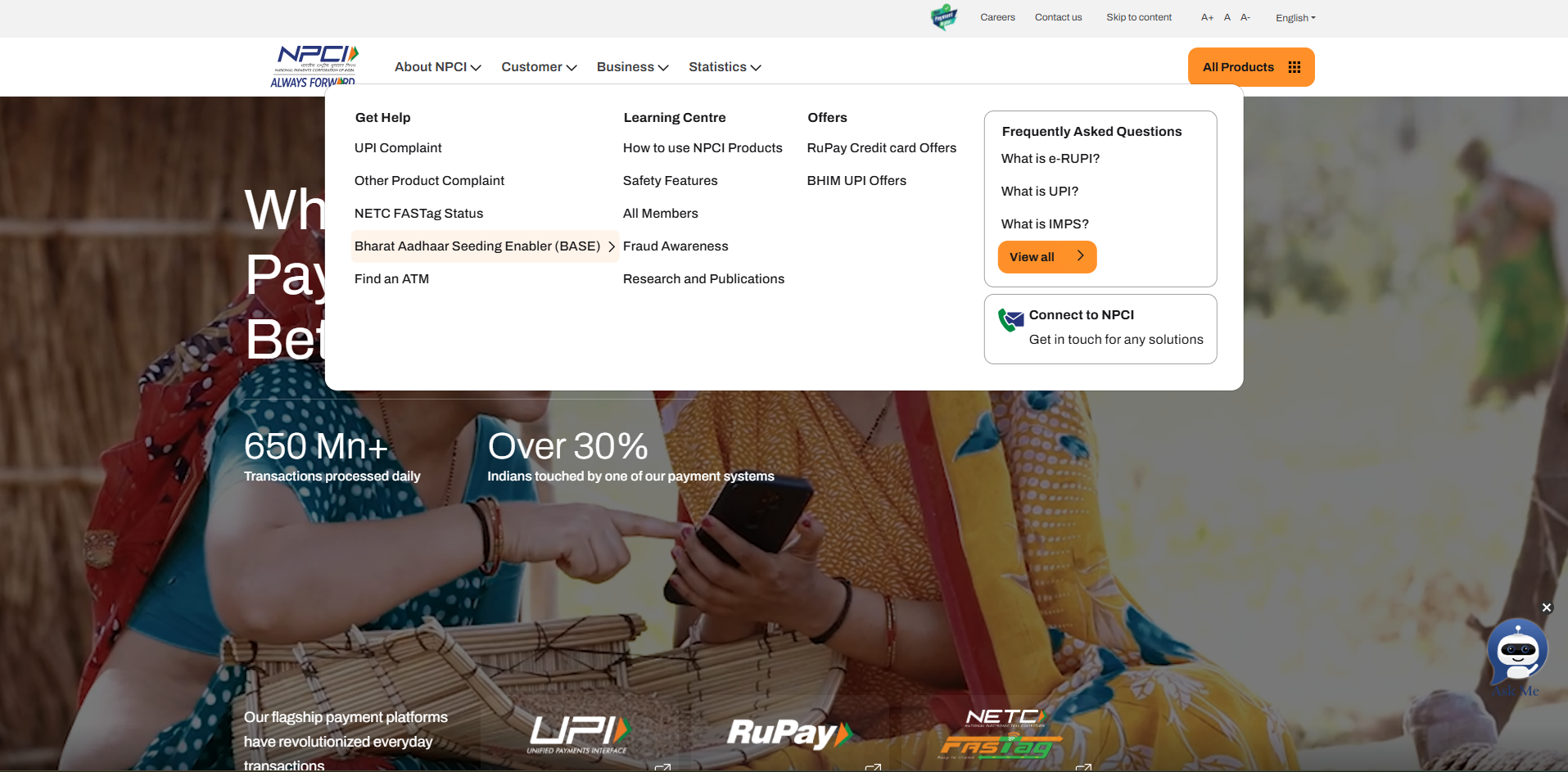Screen dimensions: 1568x772
Task: Open the English language selector
Action: (1295, 18)
